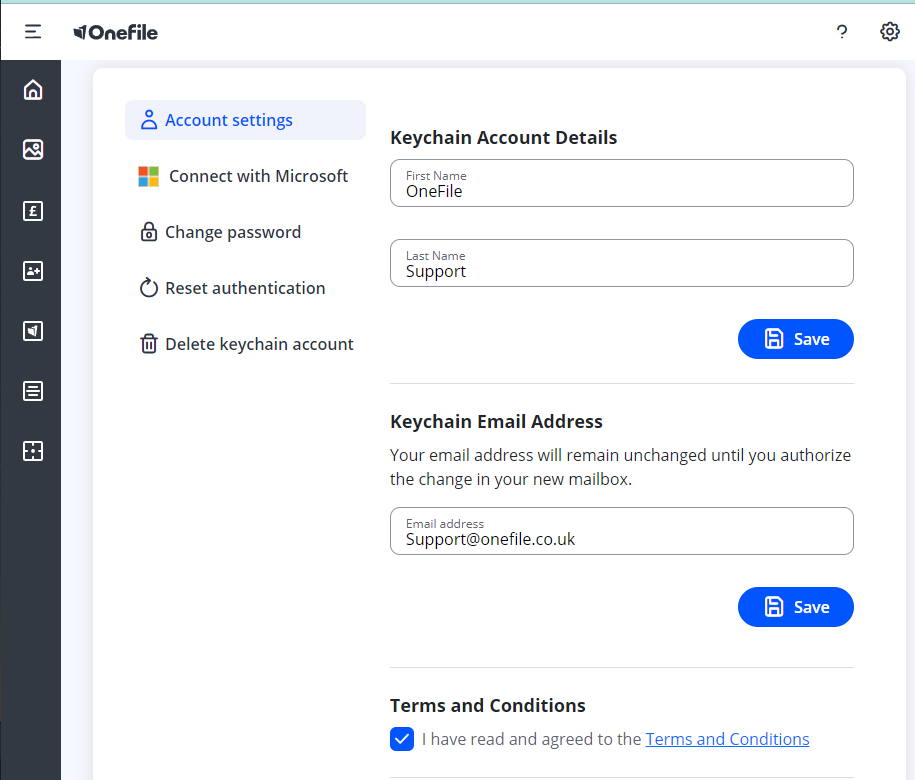Image resolution: width=915 pixels, height=780 pixels.
Task: Open Connect with Microsoft option
Action: (245, 176)
